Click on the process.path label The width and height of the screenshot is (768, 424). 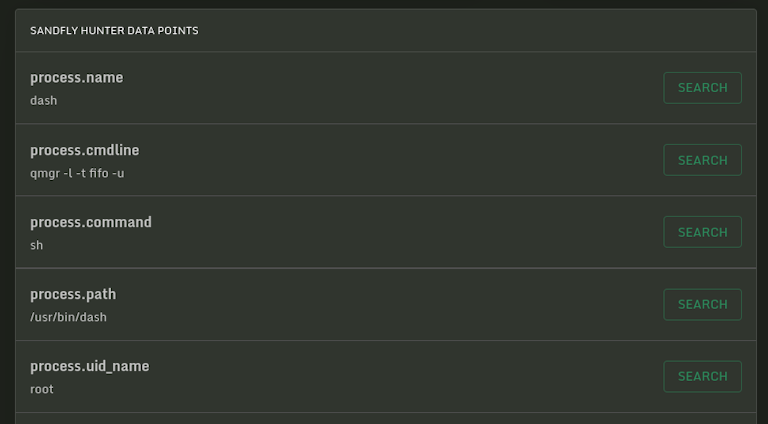(73, 294)
